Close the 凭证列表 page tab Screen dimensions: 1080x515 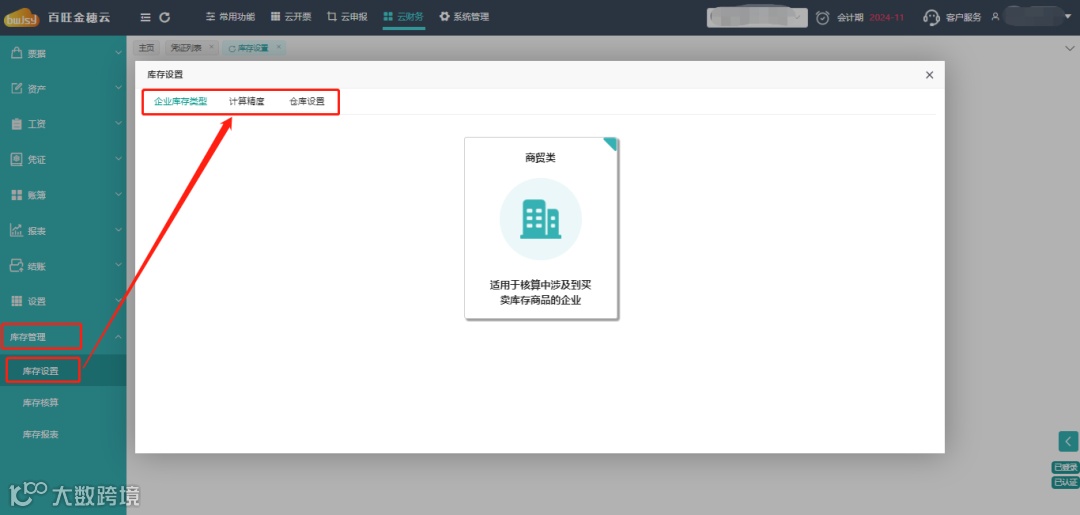[212, 47]
